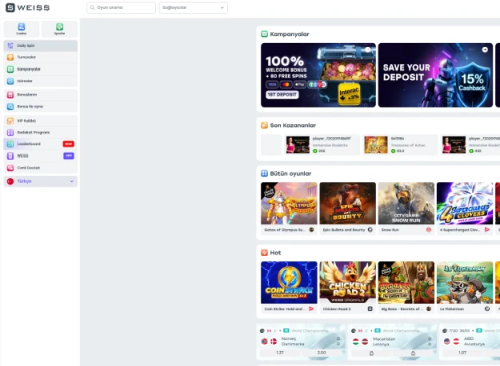Click provider icon beside Coin Strike title

[311, 309]
